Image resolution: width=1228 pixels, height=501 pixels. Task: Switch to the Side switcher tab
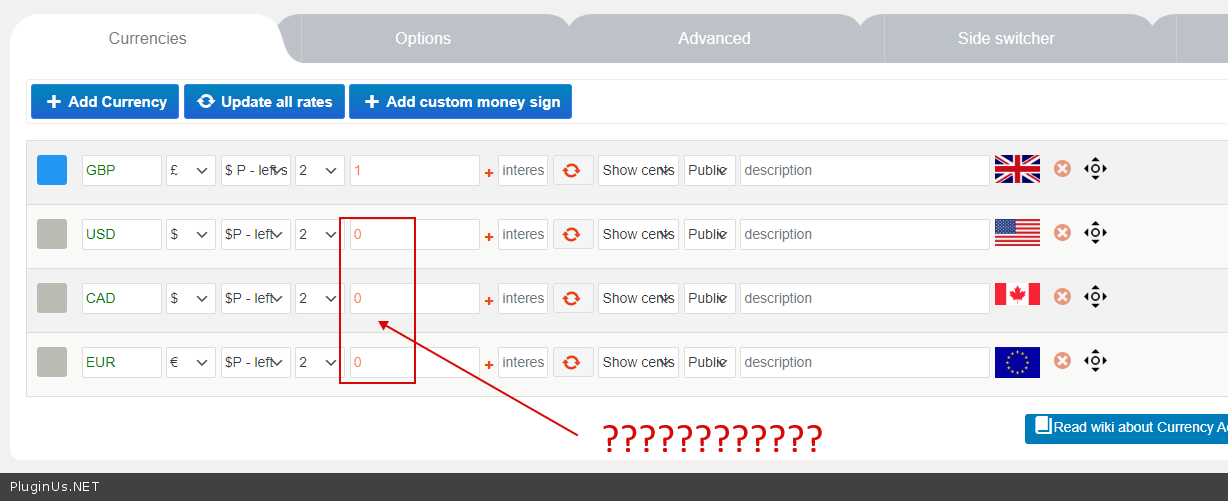1006,38
